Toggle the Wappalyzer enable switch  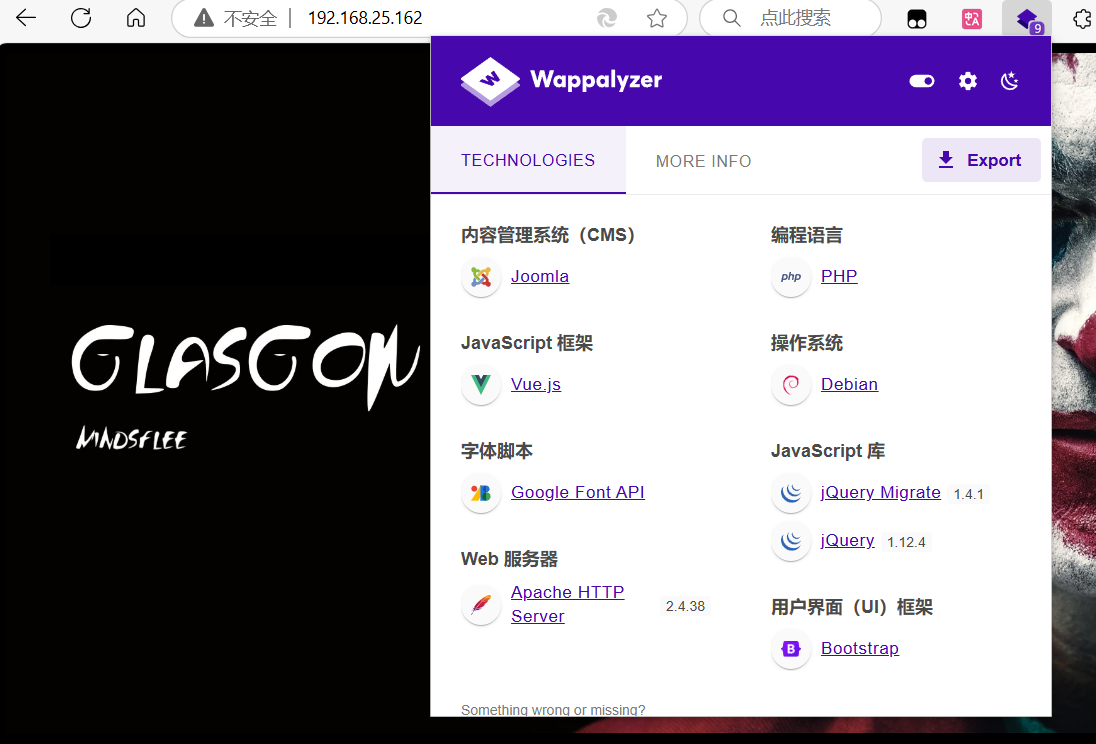coord(921,81)
